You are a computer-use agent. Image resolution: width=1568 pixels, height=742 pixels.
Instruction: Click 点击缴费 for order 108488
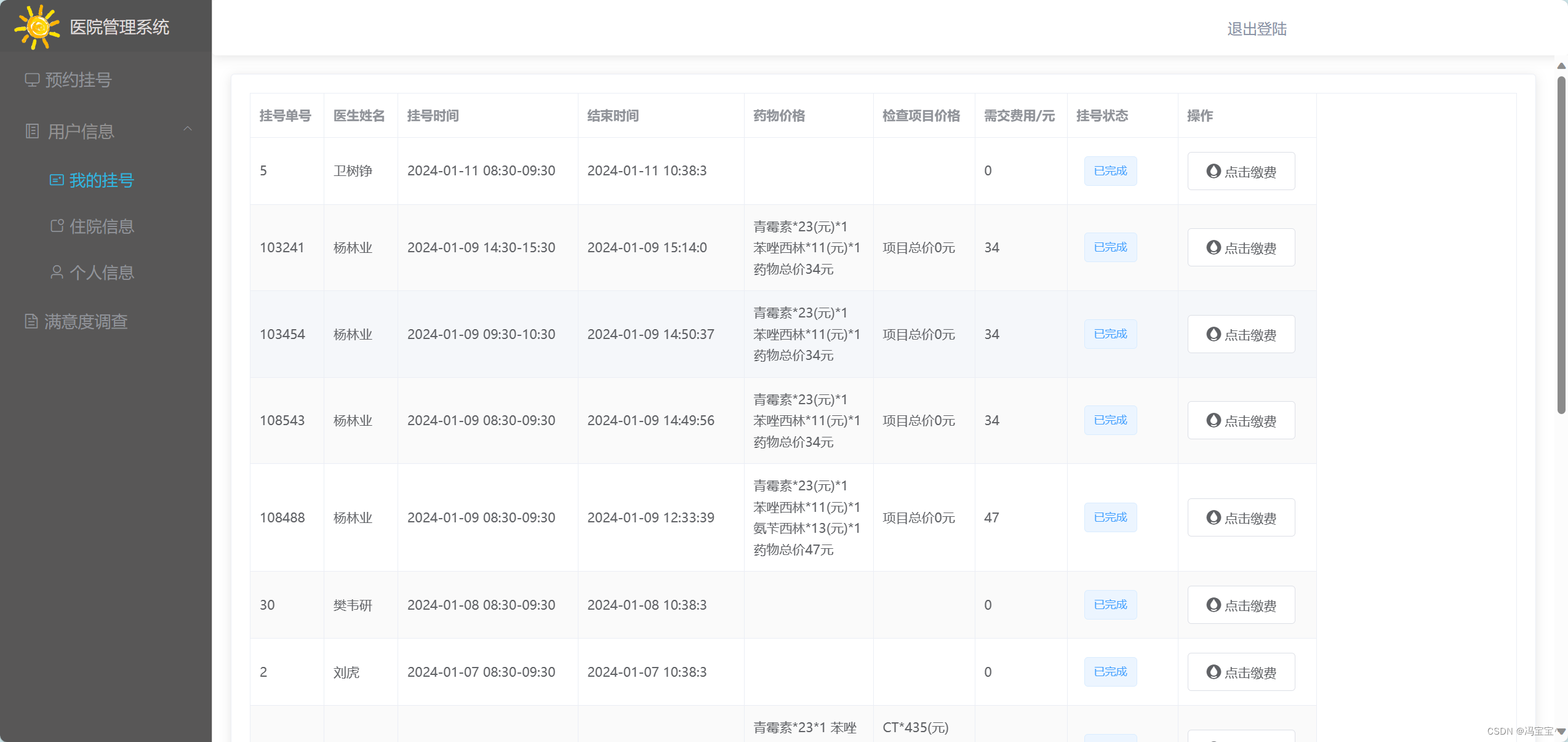[1241, 517]
